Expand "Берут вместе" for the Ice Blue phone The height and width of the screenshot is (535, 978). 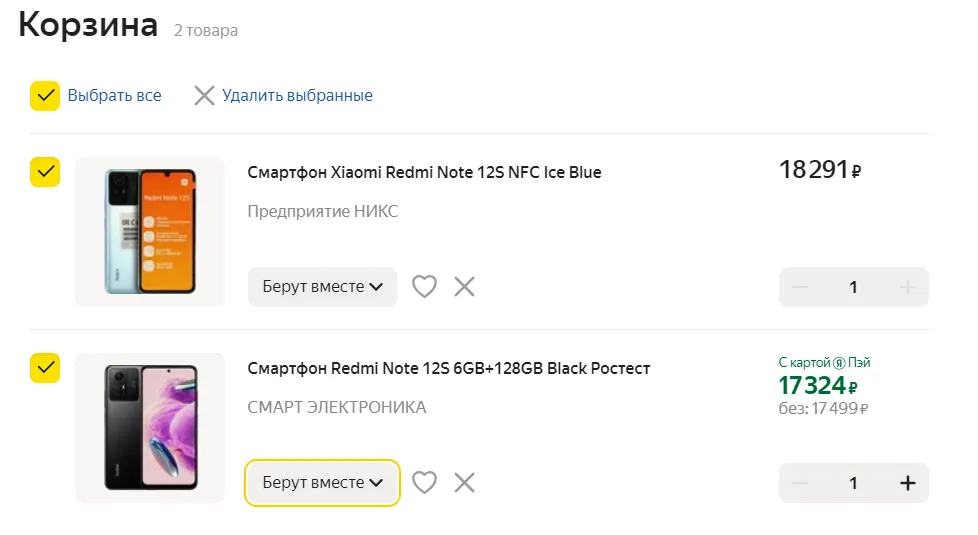pos(322,287)
